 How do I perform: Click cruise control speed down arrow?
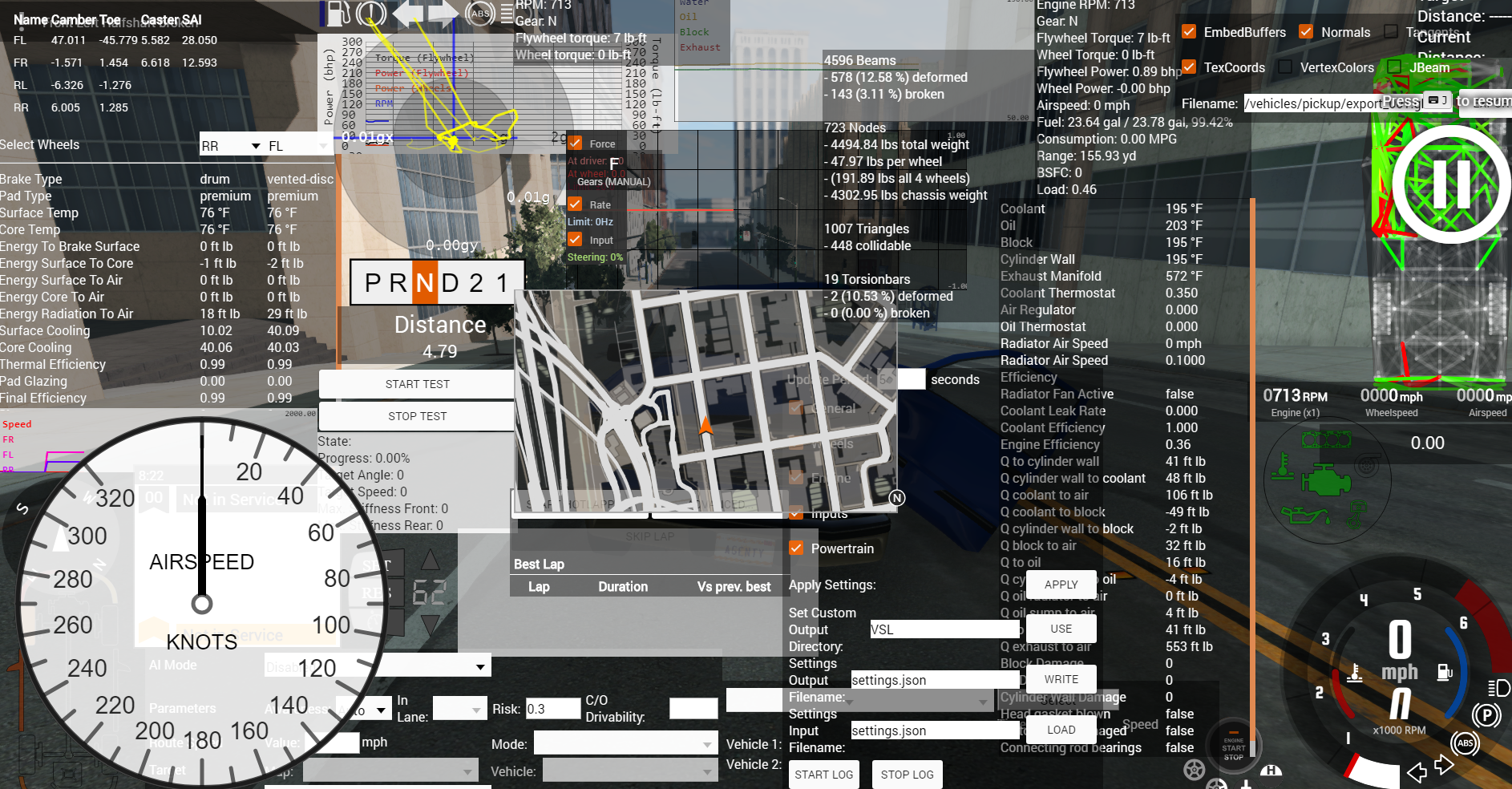pyautogui.click(x=431, y=625)
